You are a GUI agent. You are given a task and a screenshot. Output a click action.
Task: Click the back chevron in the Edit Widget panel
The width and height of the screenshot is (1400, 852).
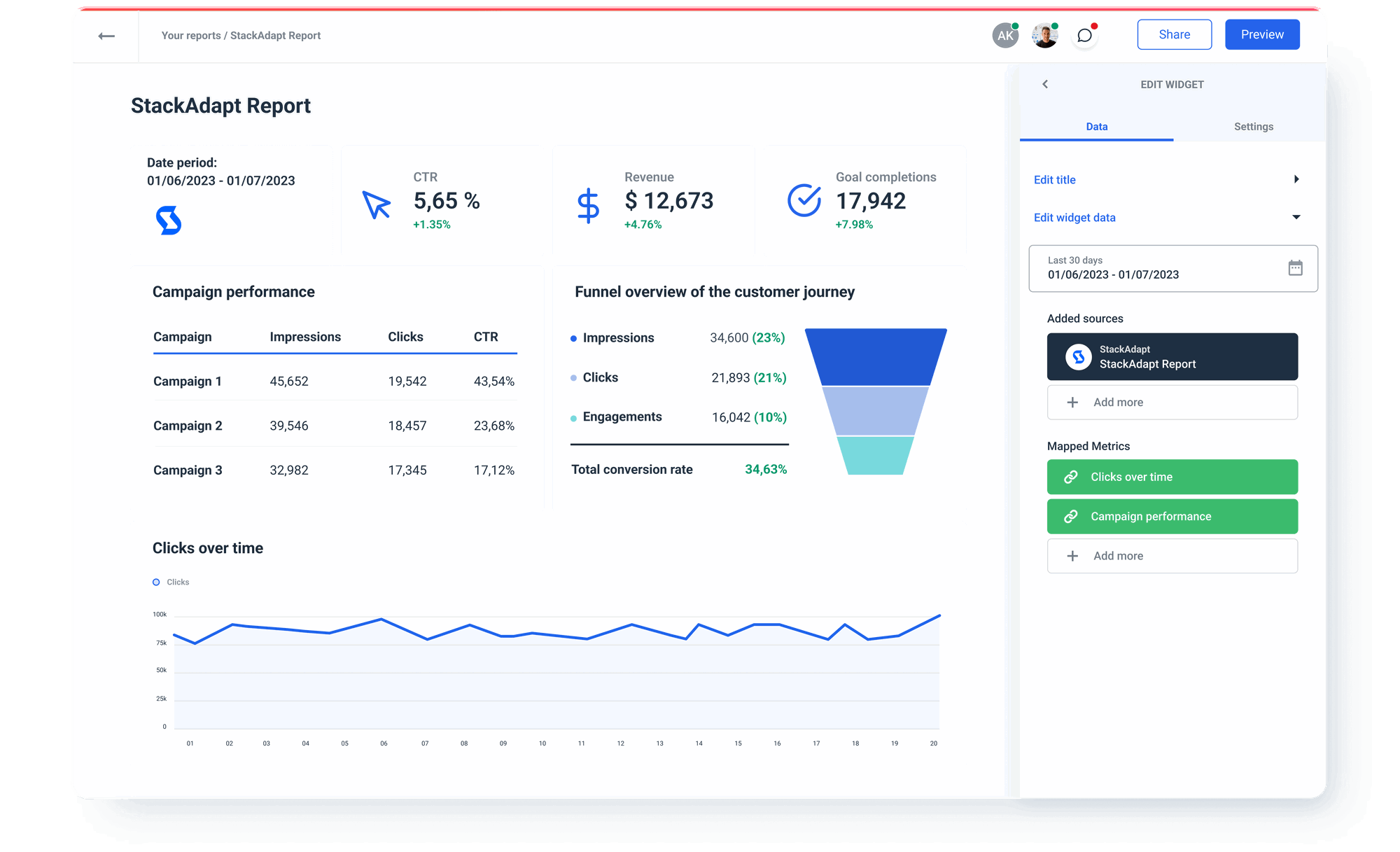coord(1045,84)
